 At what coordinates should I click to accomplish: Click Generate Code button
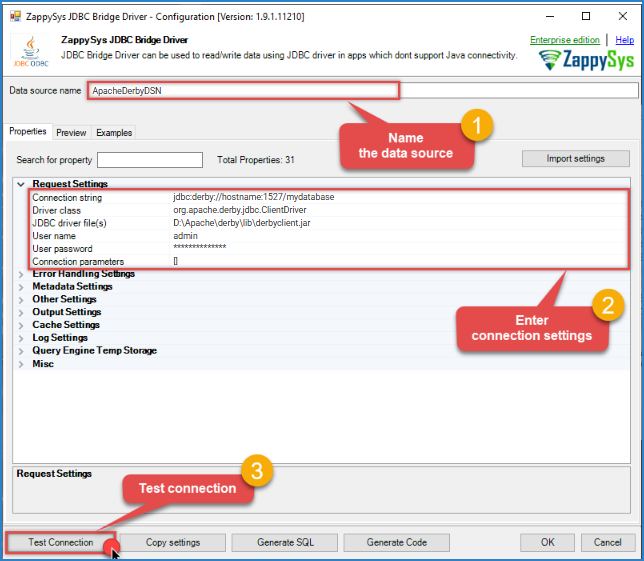pos(397,542)
